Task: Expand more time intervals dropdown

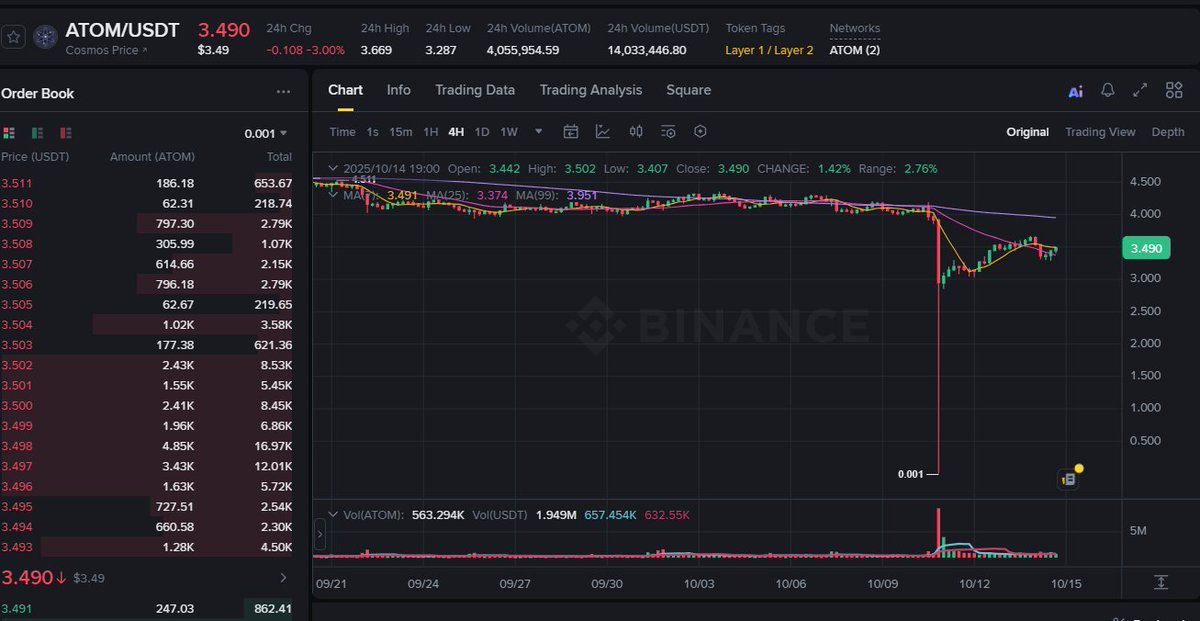Action: pyautogui.click(x=539, y=132)
